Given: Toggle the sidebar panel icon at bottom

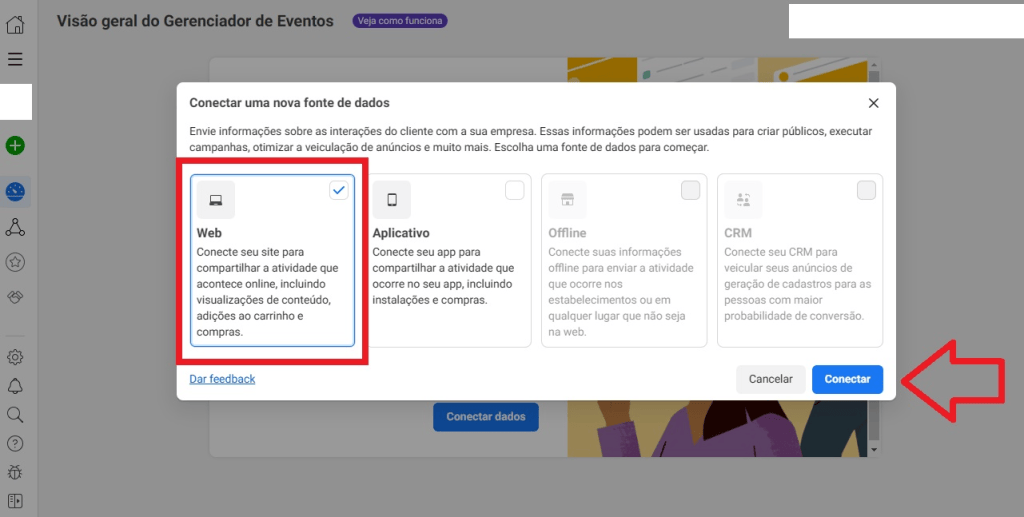Looking at the screenshot, I should [15, 501].
